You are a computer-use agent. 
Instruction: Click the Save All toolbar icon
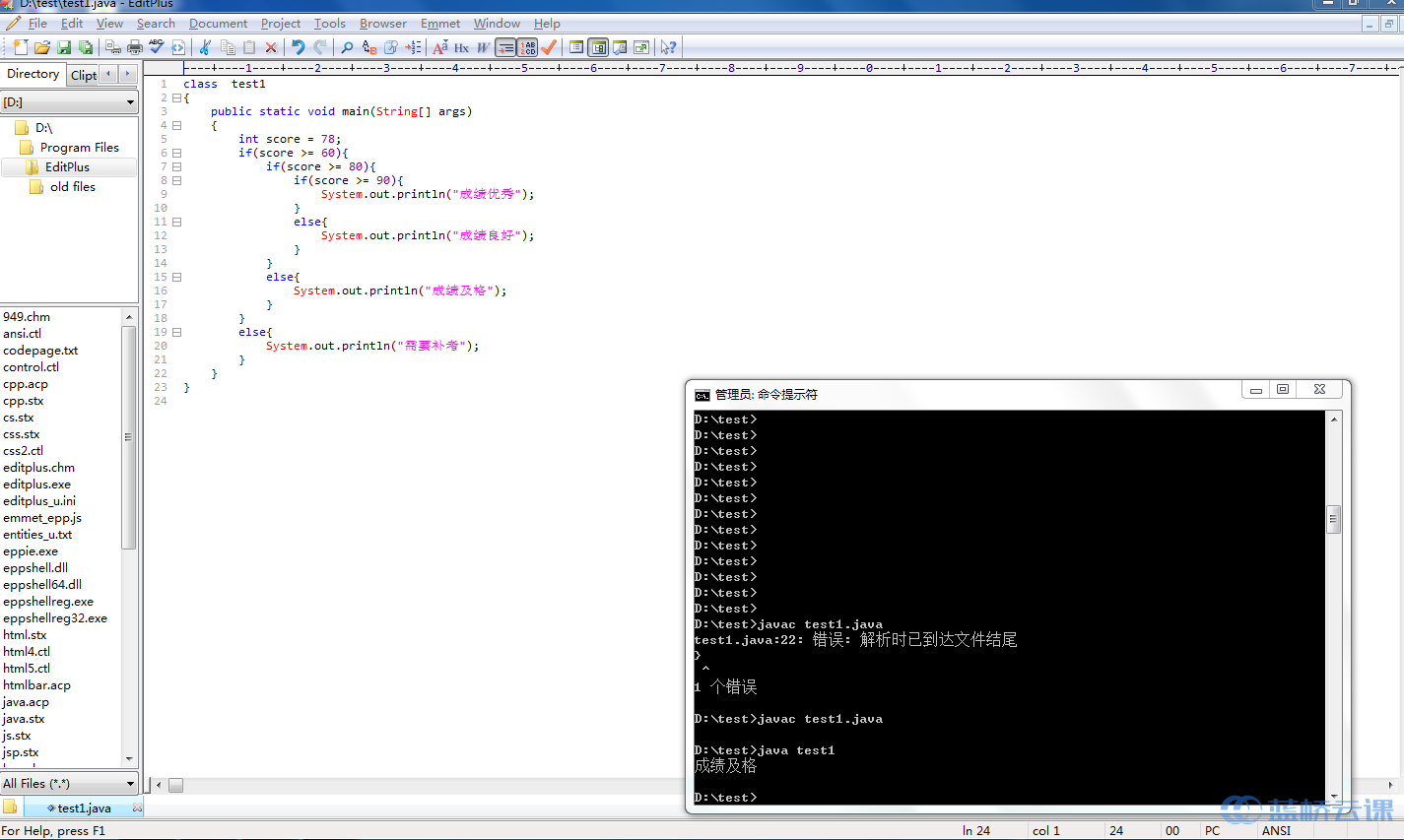86,47
